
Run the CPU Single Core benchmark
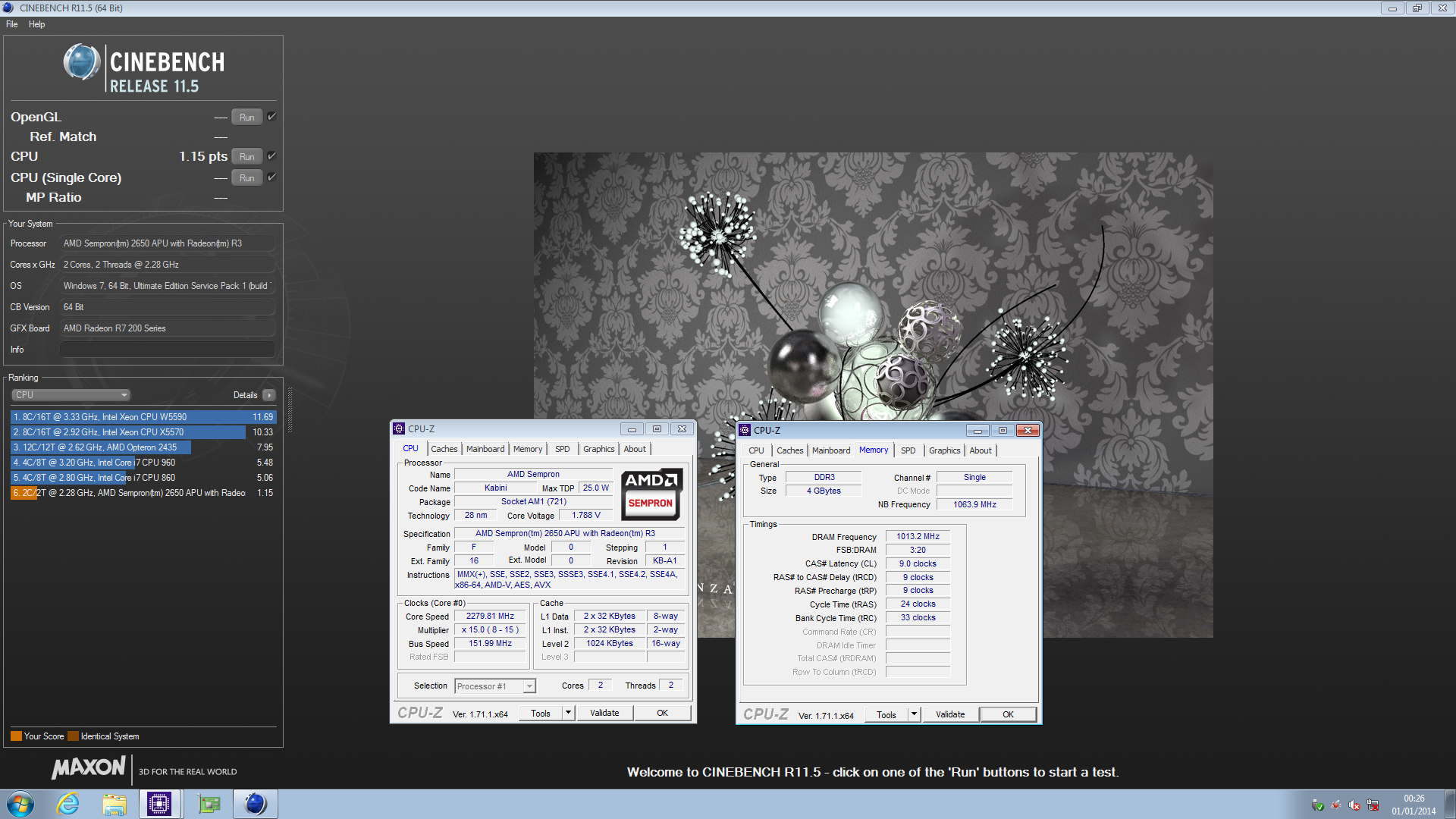(247, 178)
